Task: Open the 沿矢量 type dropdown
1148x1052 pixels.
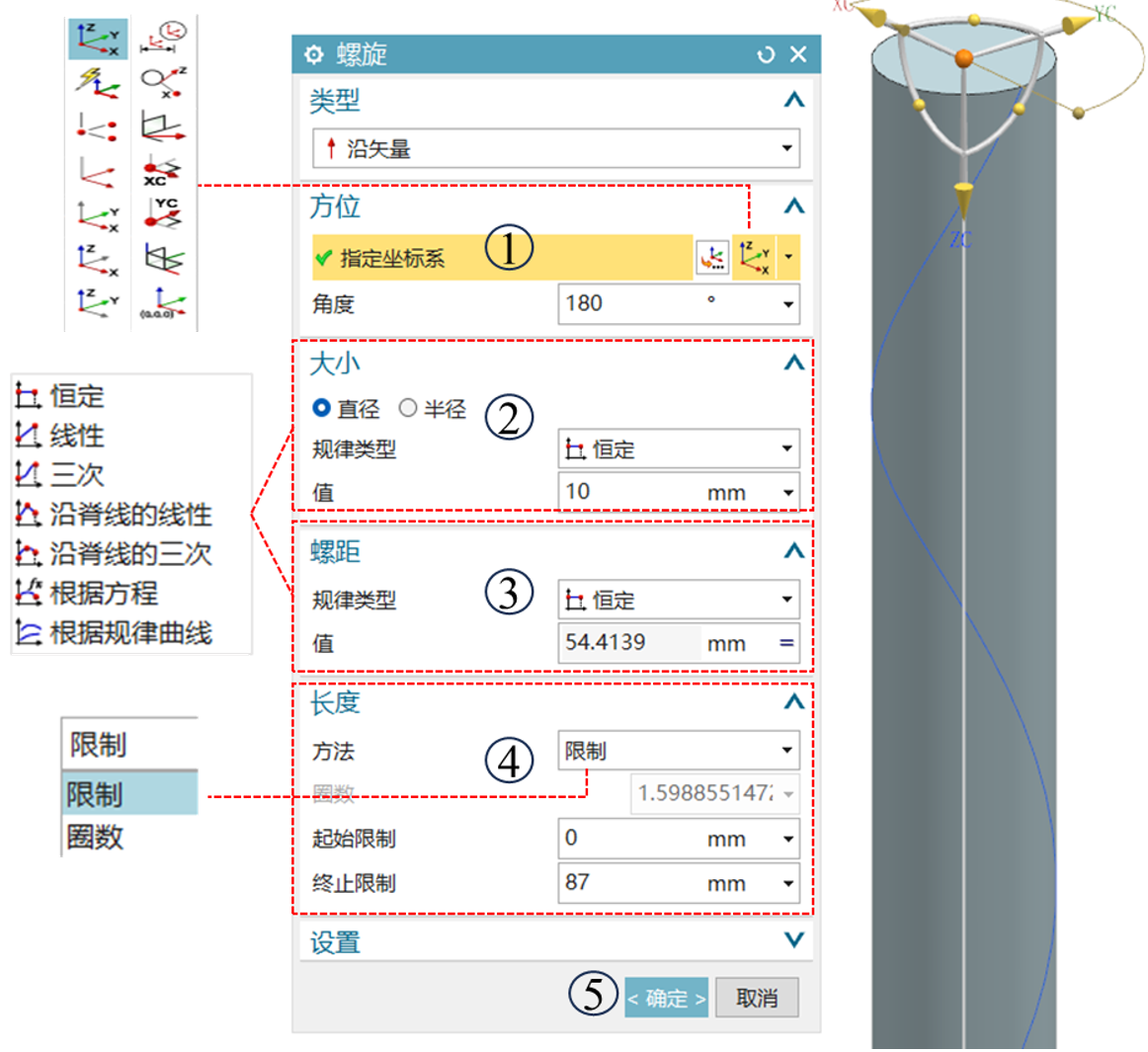Action: [x=555, y=148]
